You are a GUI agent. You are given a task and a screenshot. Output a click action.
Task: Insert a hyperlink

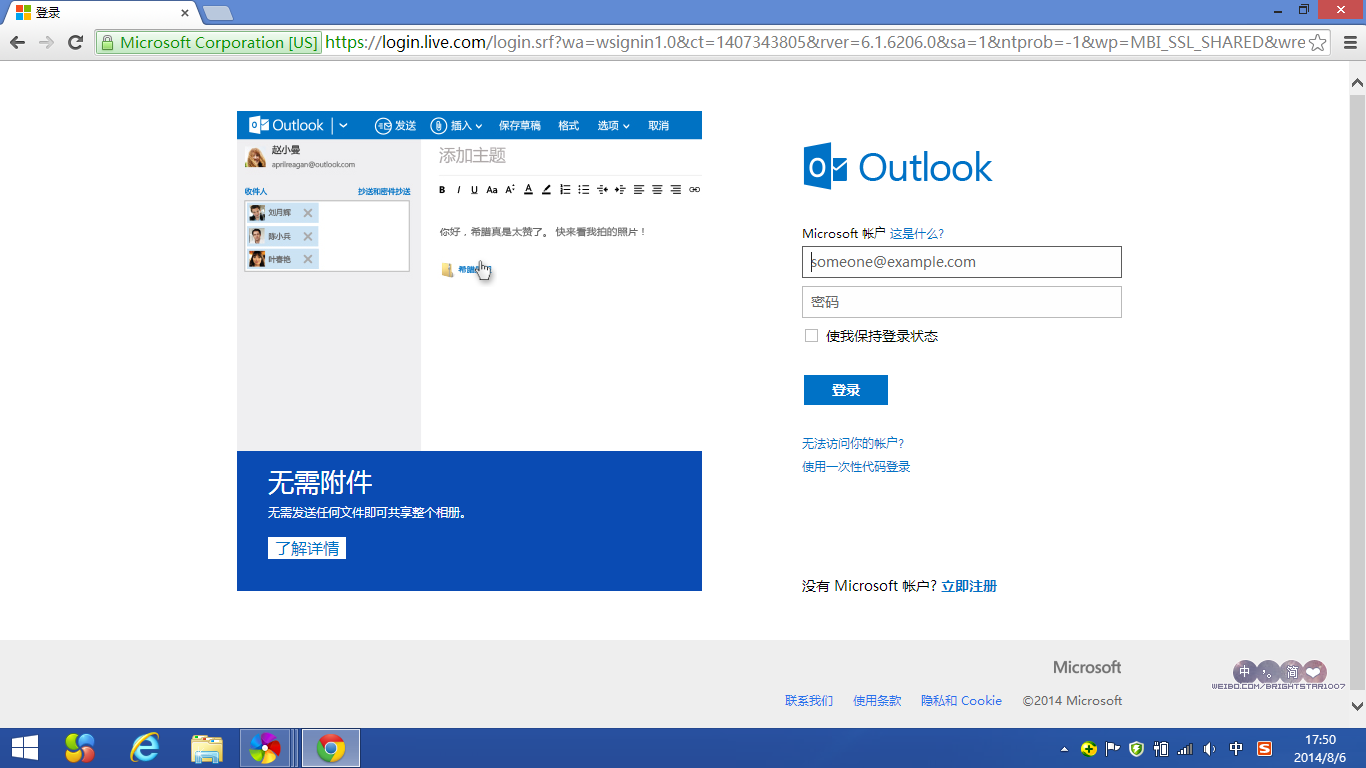694,189
